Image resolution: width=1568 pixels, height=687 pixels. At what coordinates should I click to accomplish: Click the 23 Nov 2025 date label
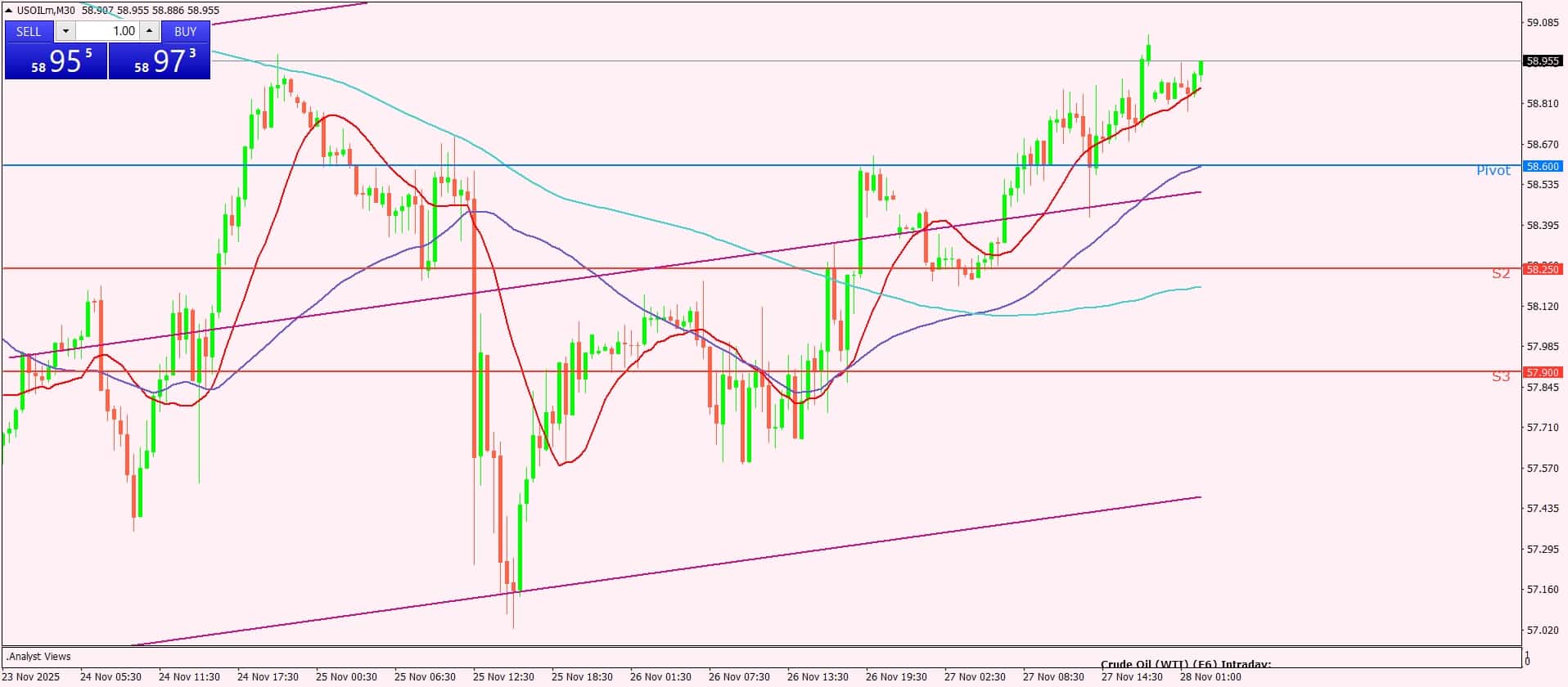[x=31, y=677]
